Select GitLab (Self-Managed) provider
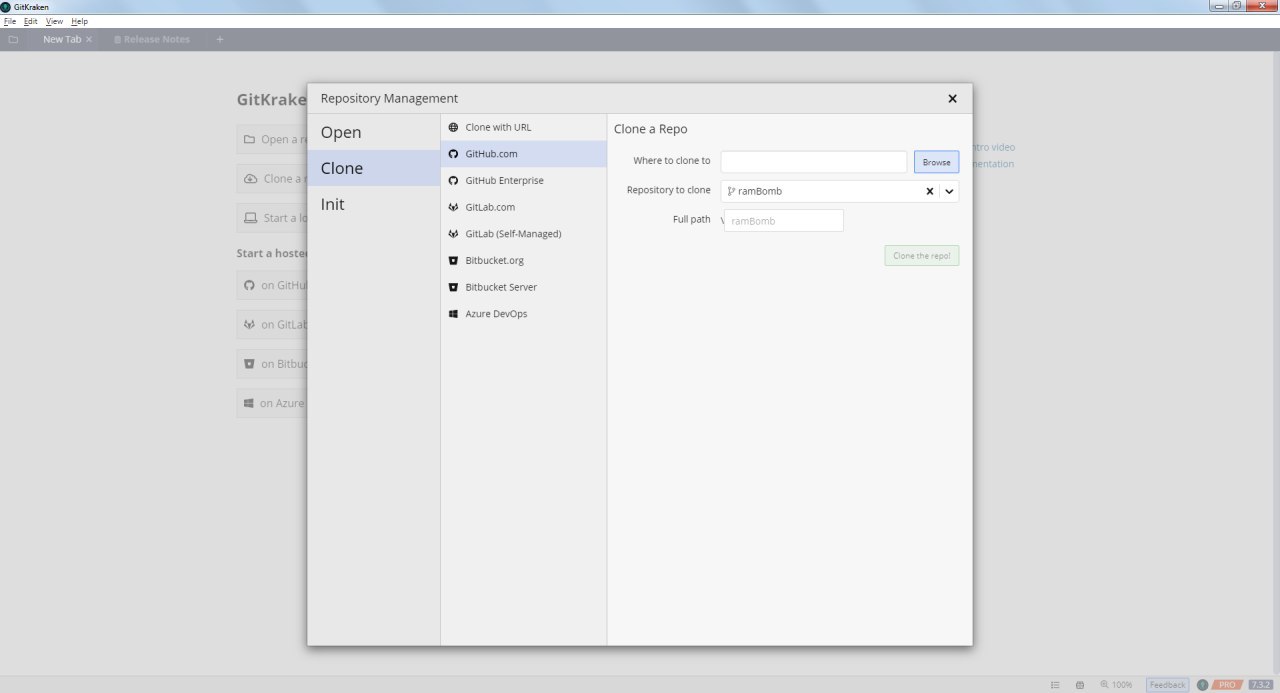Screen dimensions: 1280x693 (x=523, y=234)
